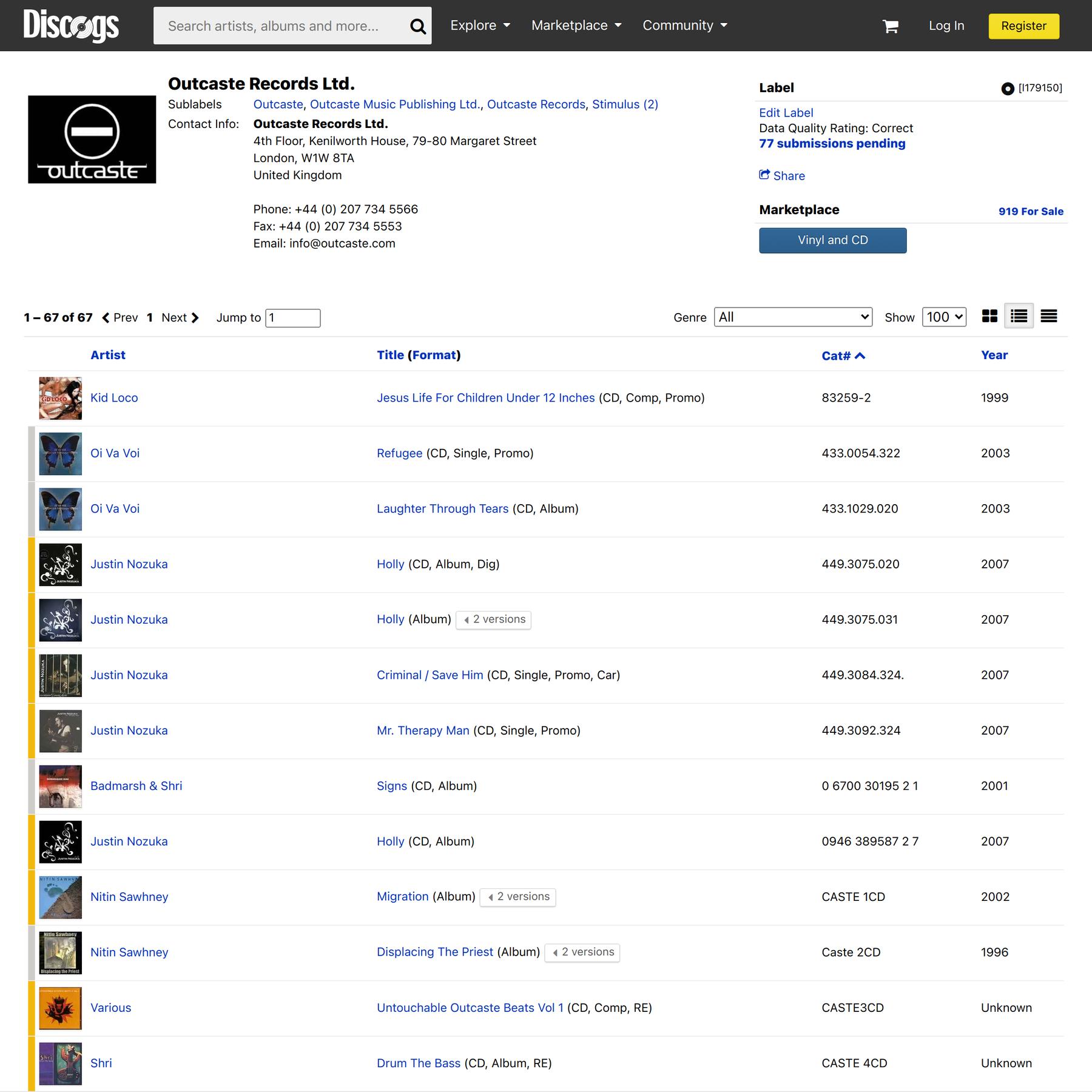1092x1092 pixels.
Task: Open Badmarsh & Shri artist page
Action: pos(136,786)
